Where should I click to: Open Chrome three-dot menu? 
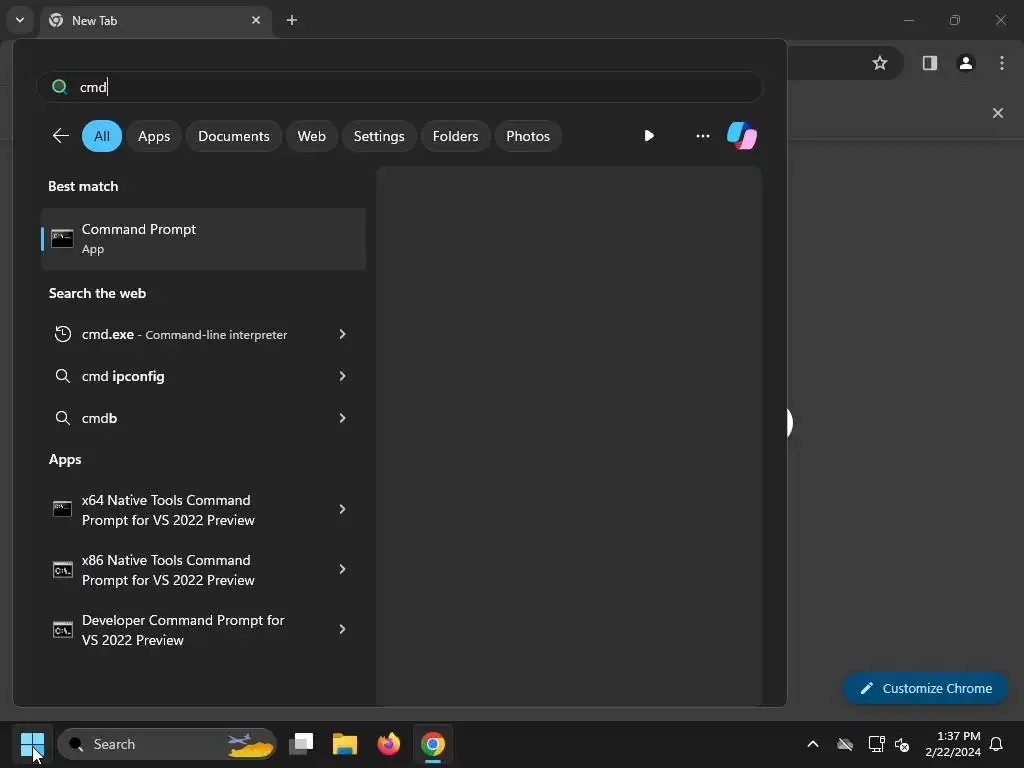[1002, 63]
